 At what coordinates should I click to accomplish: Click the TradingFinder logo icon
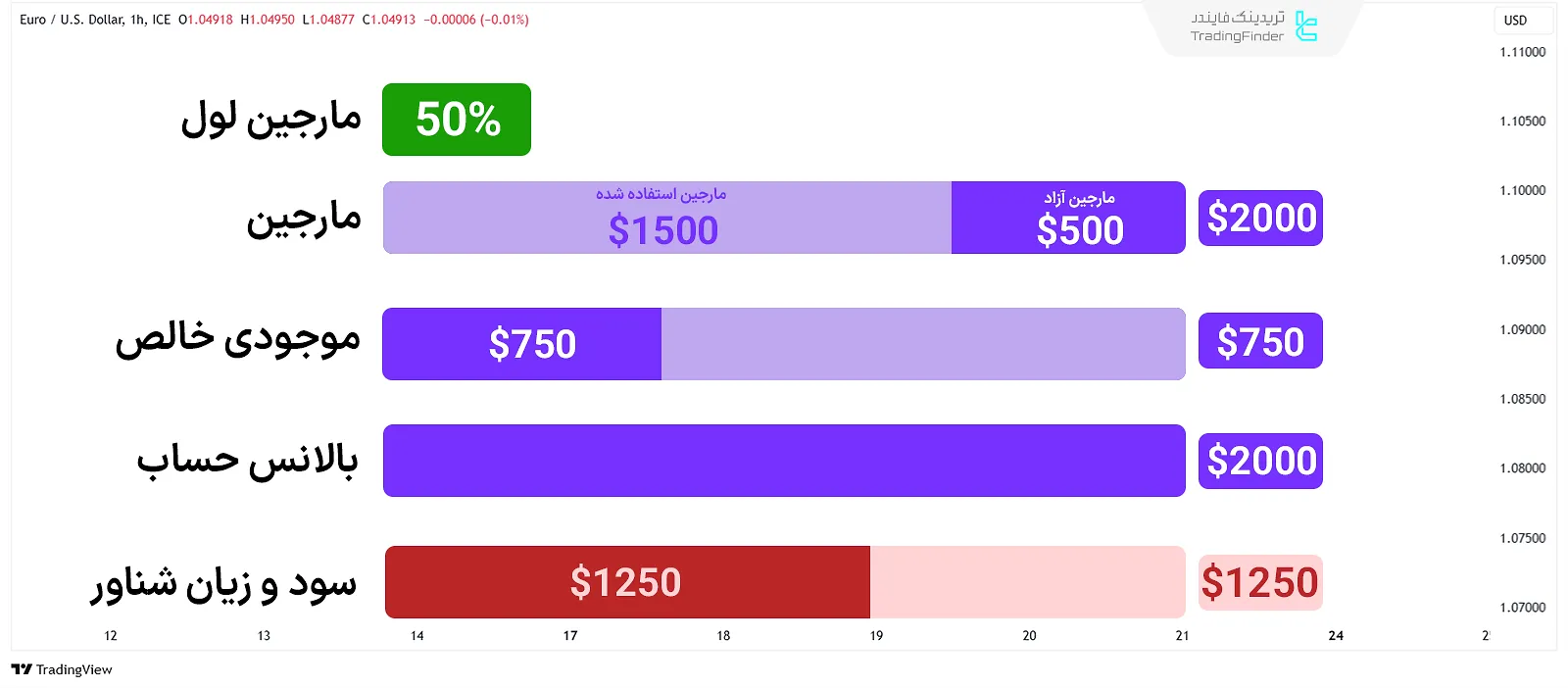1306,26
